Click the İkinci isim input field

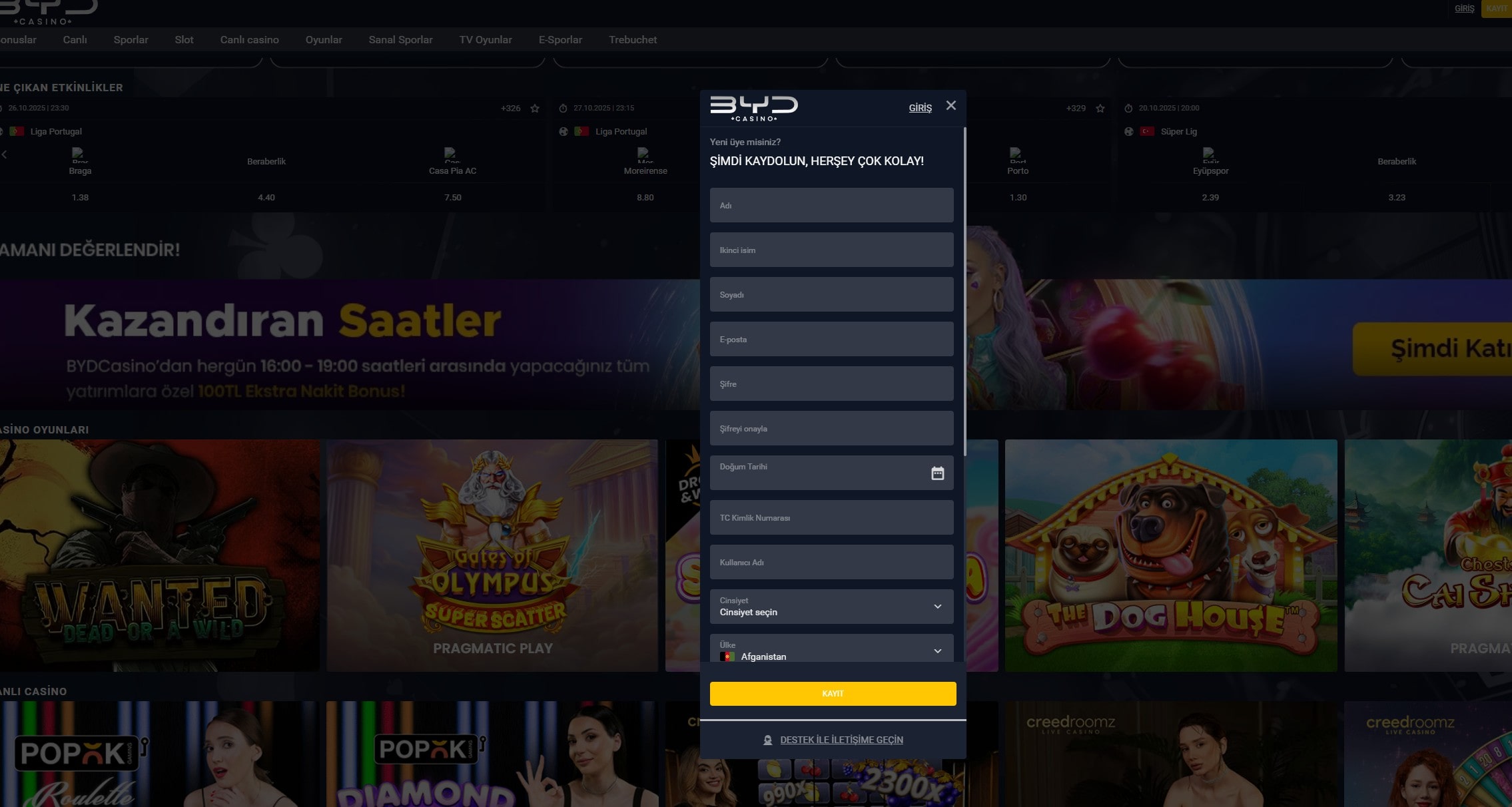point(831,250)
